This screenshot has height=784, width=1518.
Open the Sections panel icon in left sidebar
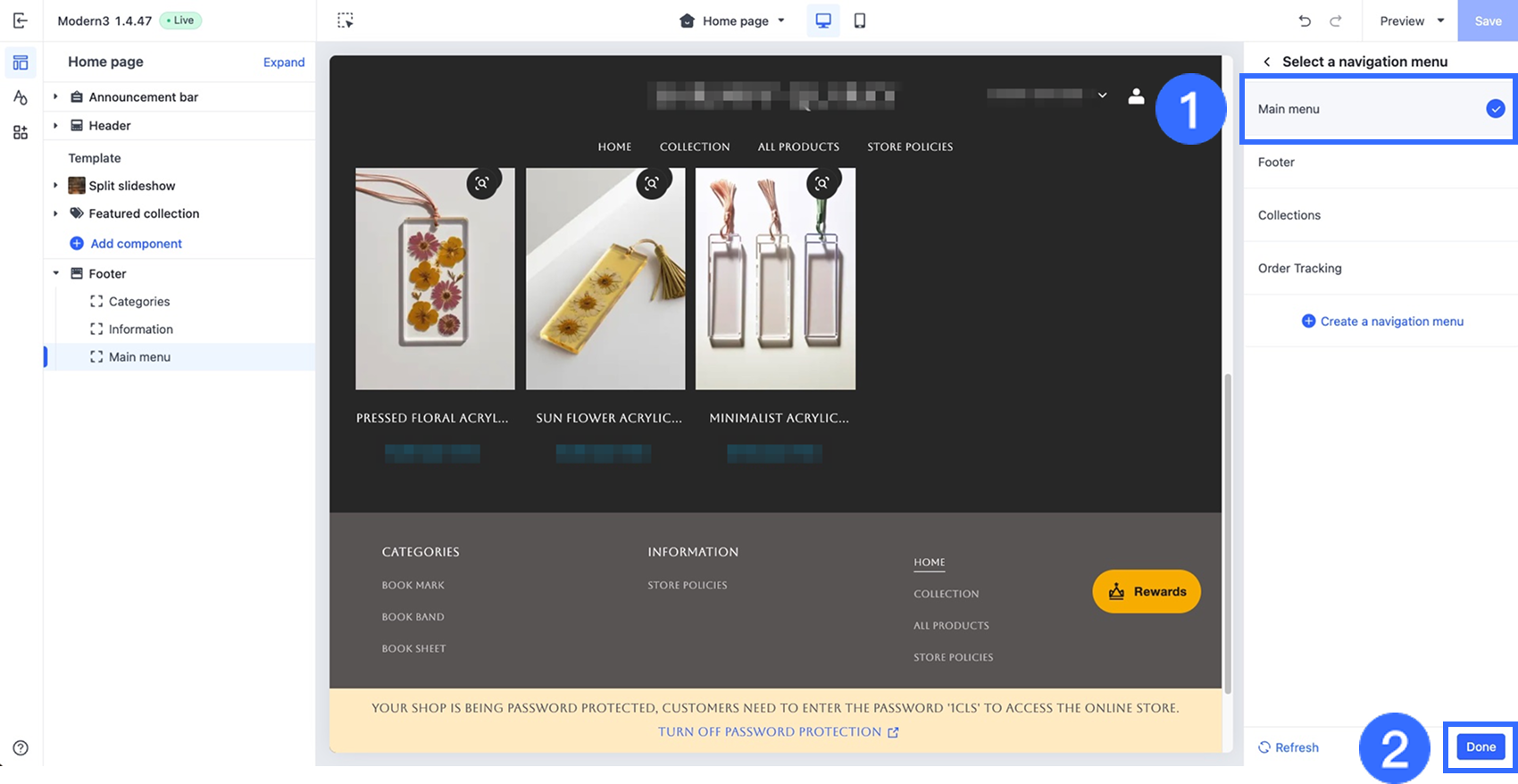(20, 63)
